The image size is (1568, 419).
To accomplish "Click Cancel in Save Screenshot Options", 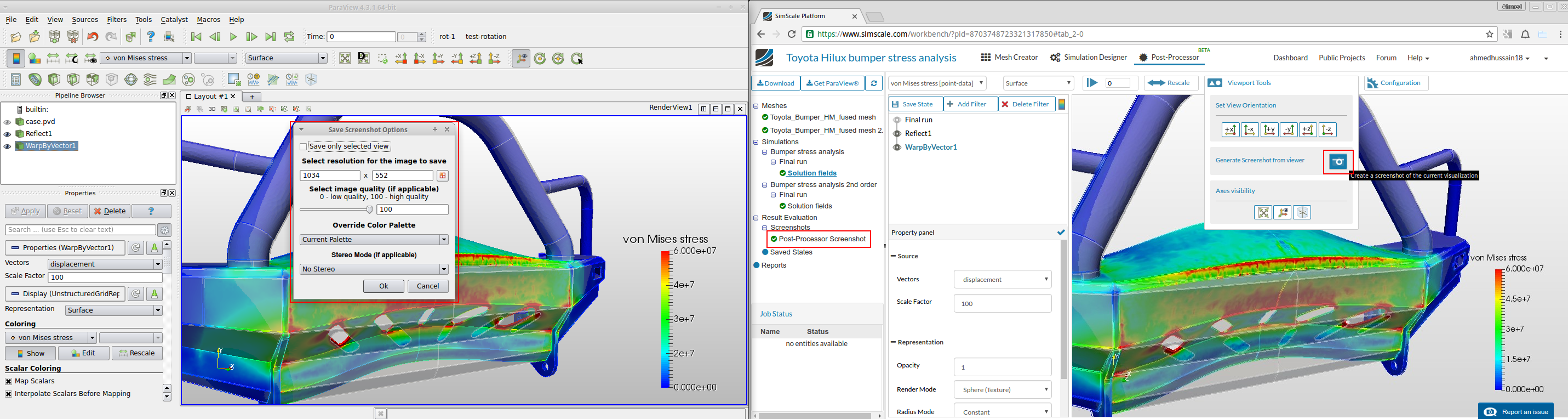I will (428, 286).
